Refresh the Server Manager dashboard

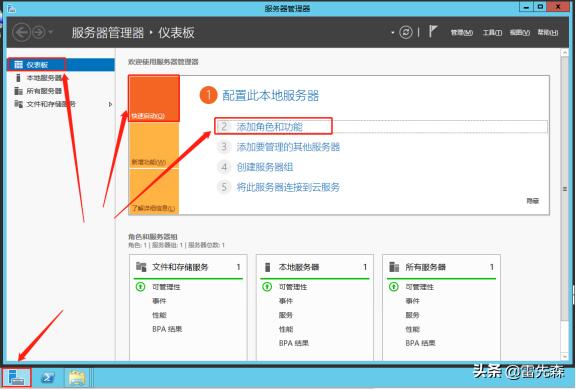click(406, 32)
